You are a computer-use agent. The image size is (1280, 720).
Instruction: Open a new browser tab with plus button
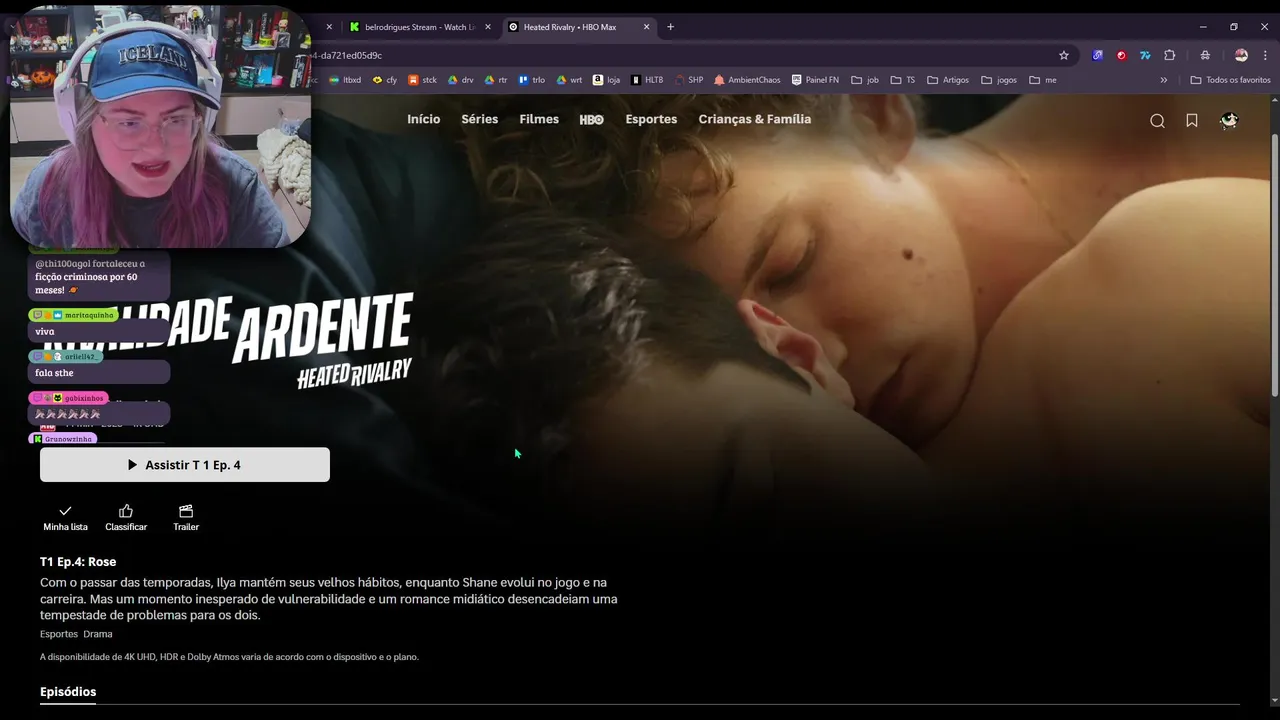(x=670, y=27)
